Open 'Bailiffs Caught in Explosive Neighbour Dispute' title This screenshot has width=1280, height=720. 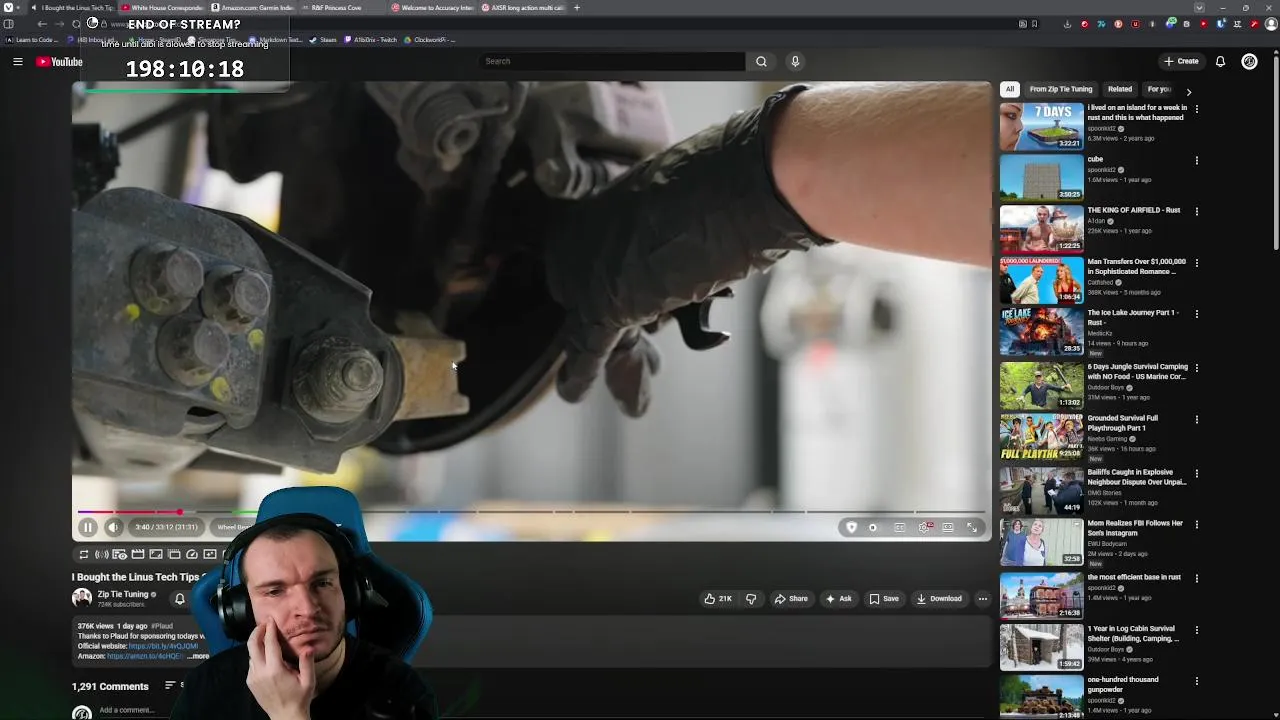click(1137, 477)
